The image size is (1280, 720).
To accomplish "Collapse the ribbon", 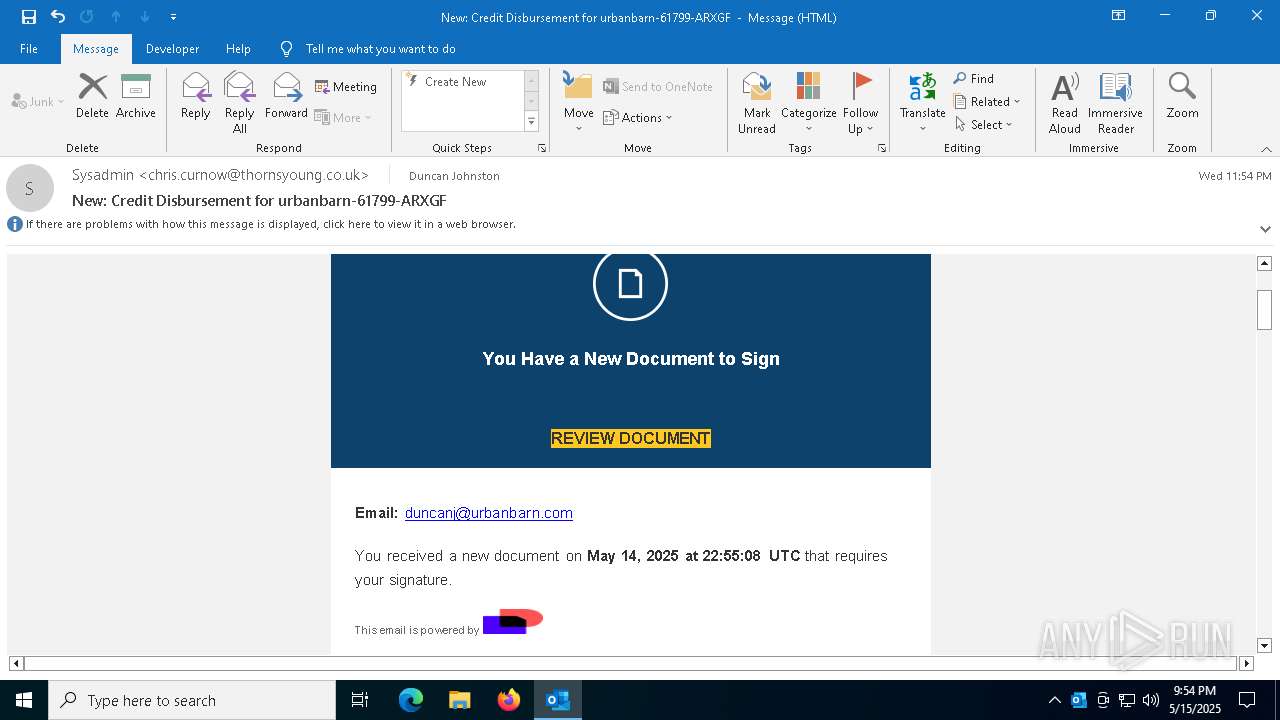I will coord(1266,149).
